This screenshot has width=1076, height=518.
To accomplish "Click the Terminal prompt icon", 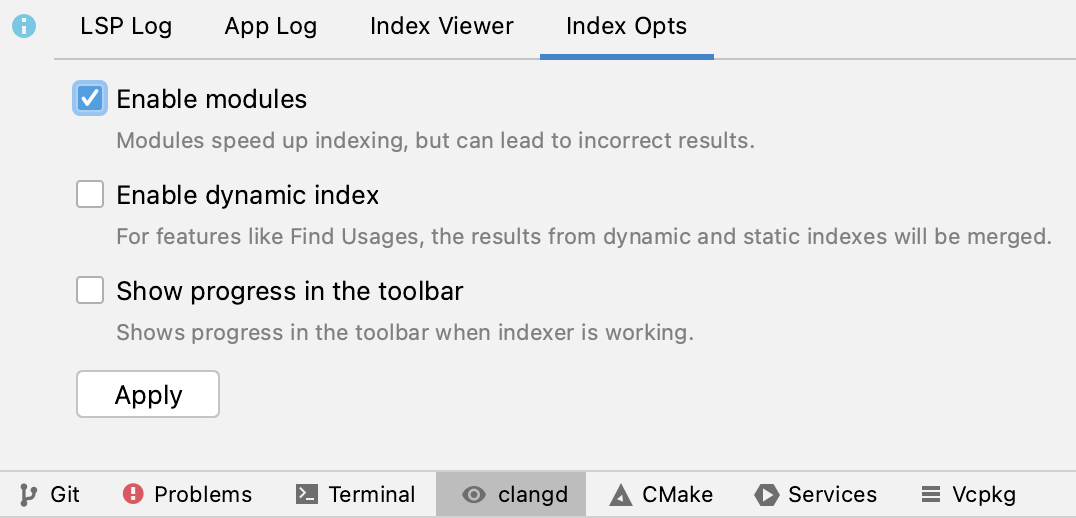I will pyautogui.click(x=308, y=495).
